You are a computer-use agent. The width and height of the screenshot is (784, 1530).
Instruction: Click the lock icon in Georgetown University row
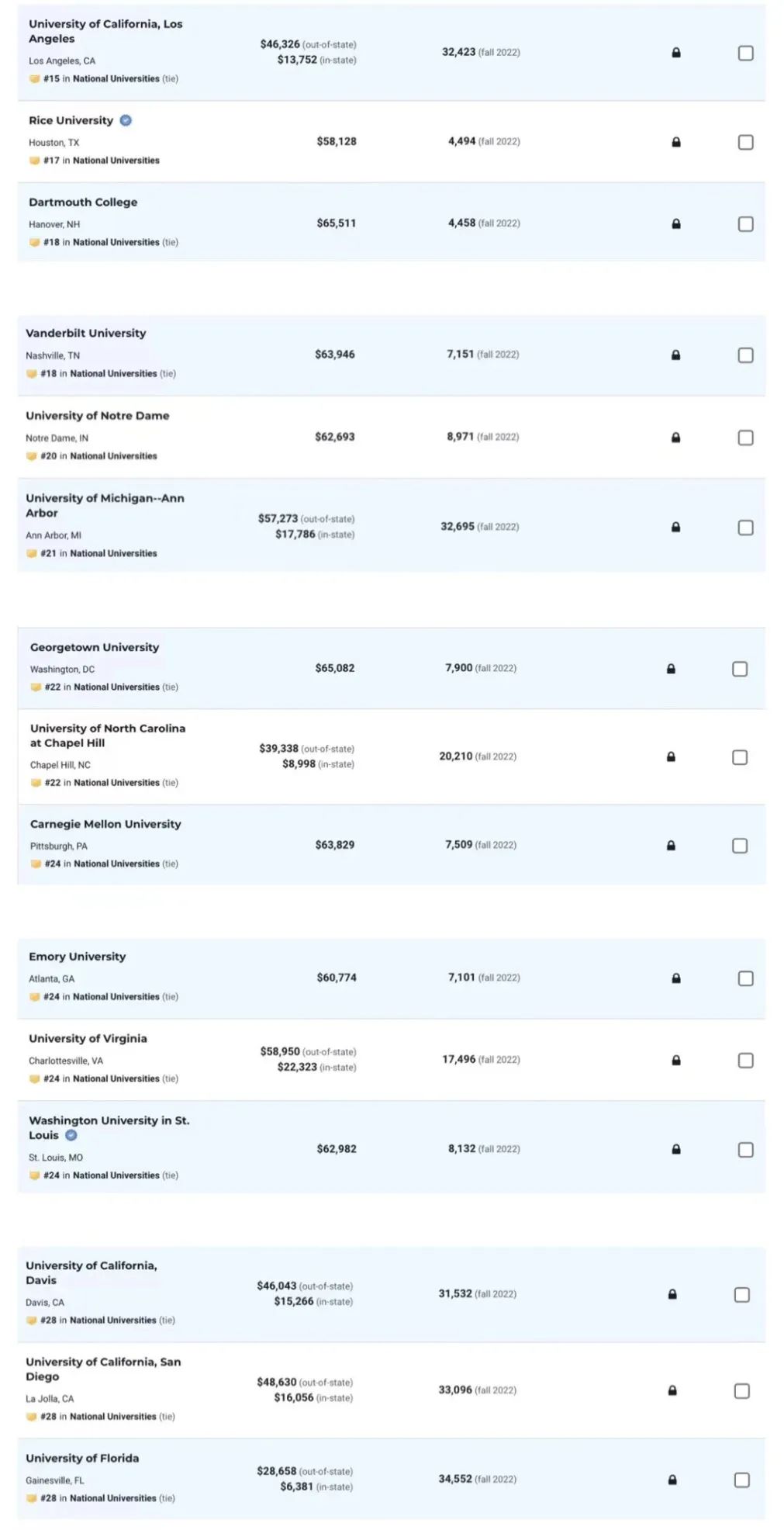(x=671, y=669)
